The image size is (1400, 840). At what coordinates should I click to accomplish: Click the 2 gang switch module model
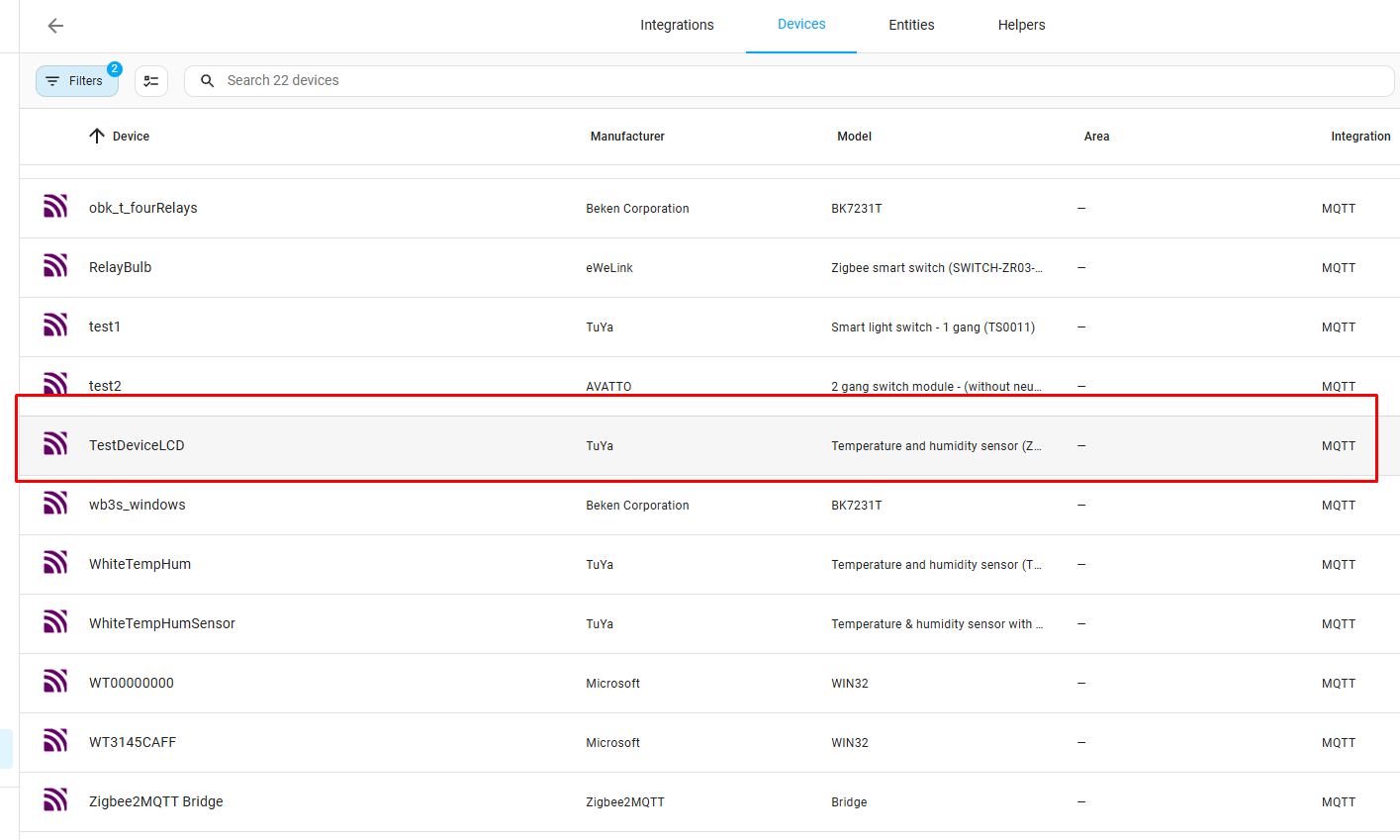936,387
